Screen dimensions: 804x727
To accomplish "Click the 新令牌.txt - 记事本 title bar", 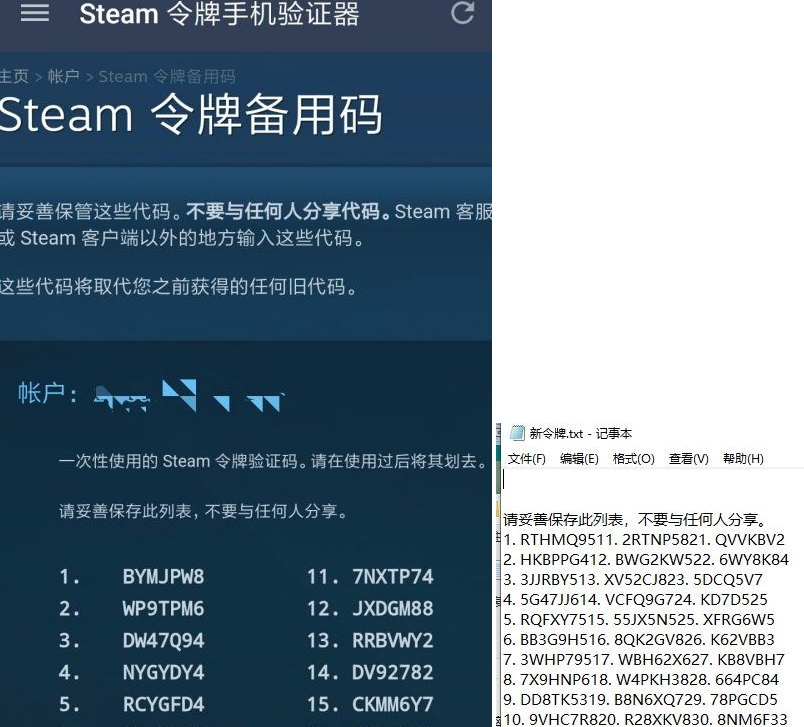I will point(581,433).
